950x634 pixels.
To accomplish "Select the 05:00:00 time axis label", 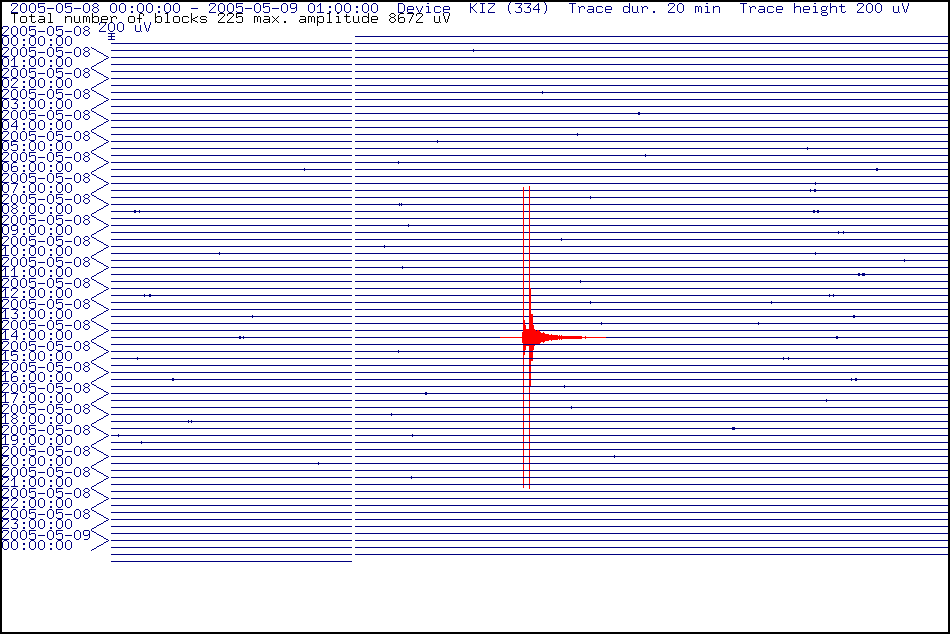I will (37, 146).
